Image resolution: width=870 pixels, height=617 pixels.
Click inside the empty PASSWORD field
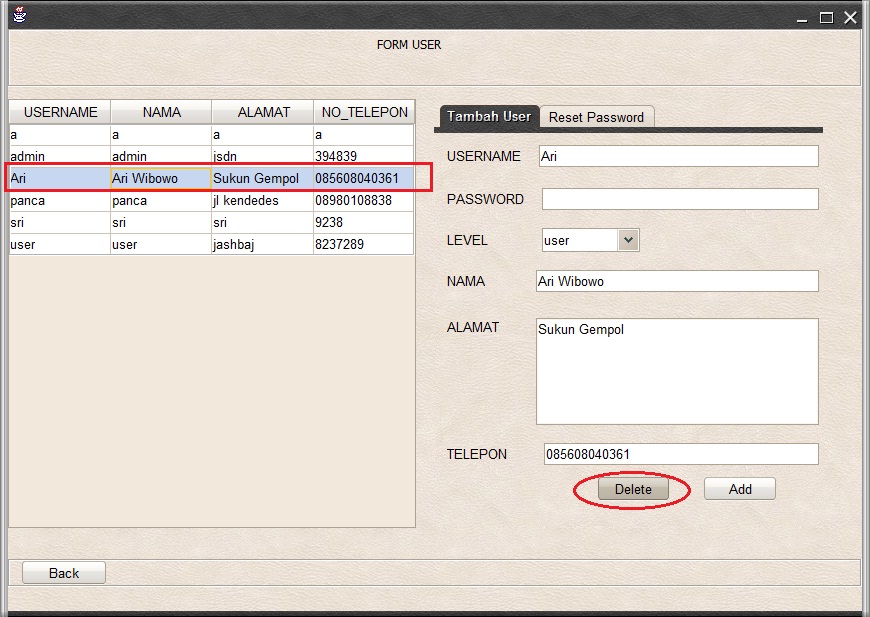point(678,199)
